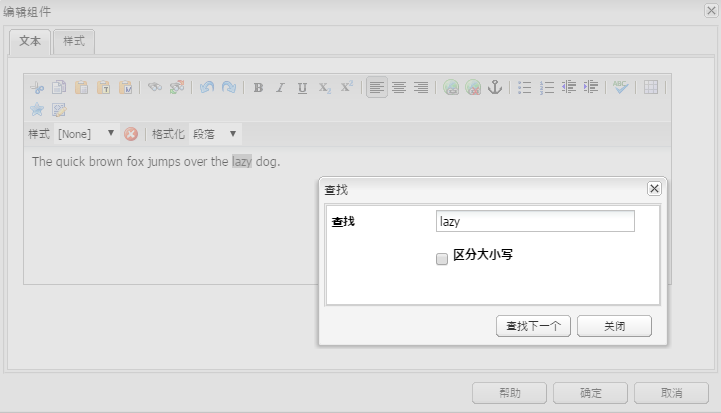Screen dimensions: 721x413
Task: Click the 关闭 button in find dialog
Action: [x=614, y=326]
